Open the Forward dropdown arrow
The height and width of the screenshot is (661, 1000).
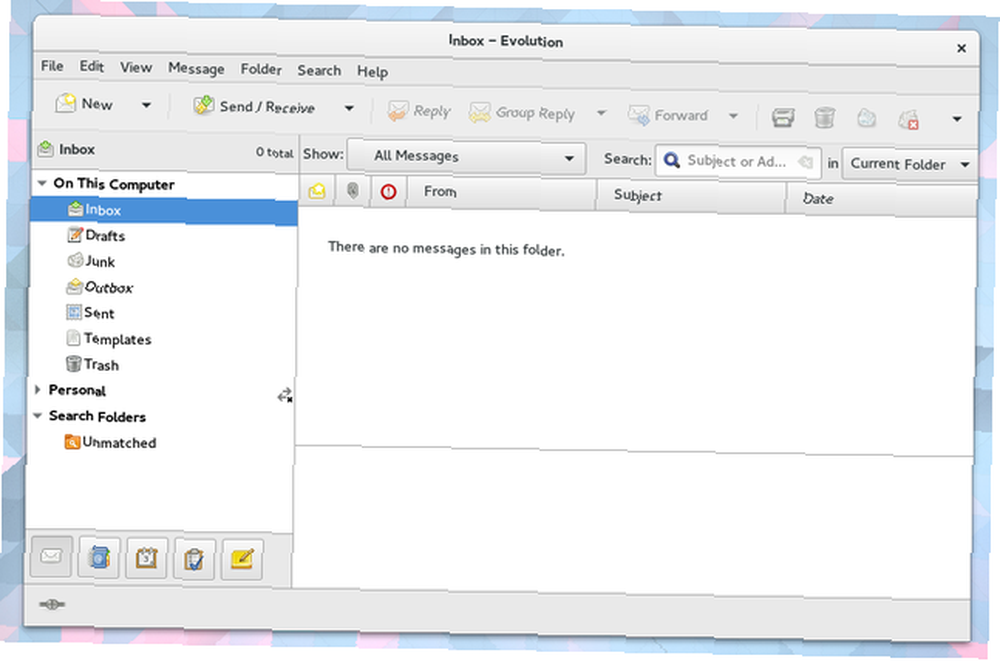[733, 116]
